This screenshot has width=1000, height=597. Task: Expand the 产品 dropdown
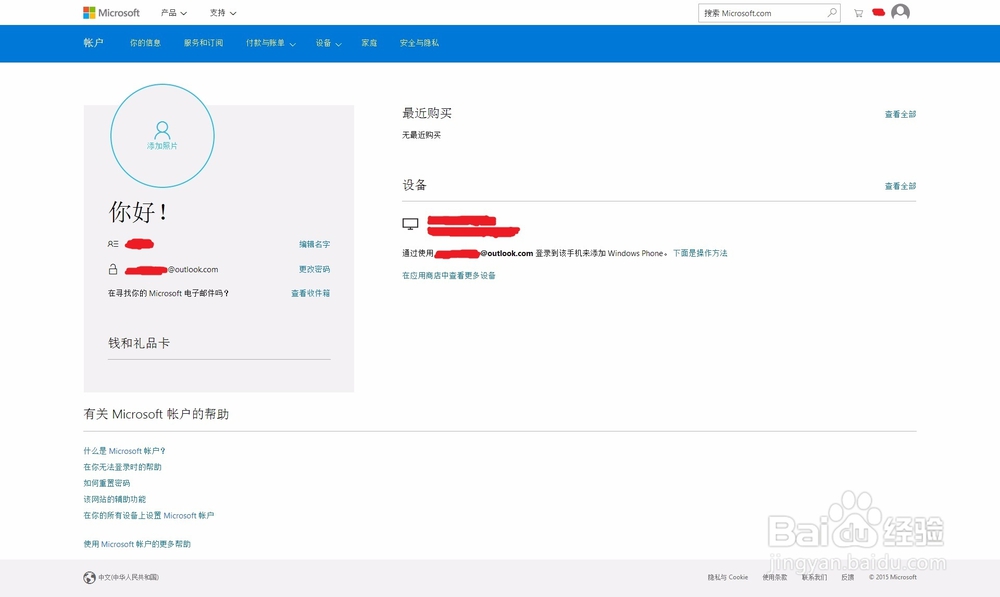click(x=174, y=13)
